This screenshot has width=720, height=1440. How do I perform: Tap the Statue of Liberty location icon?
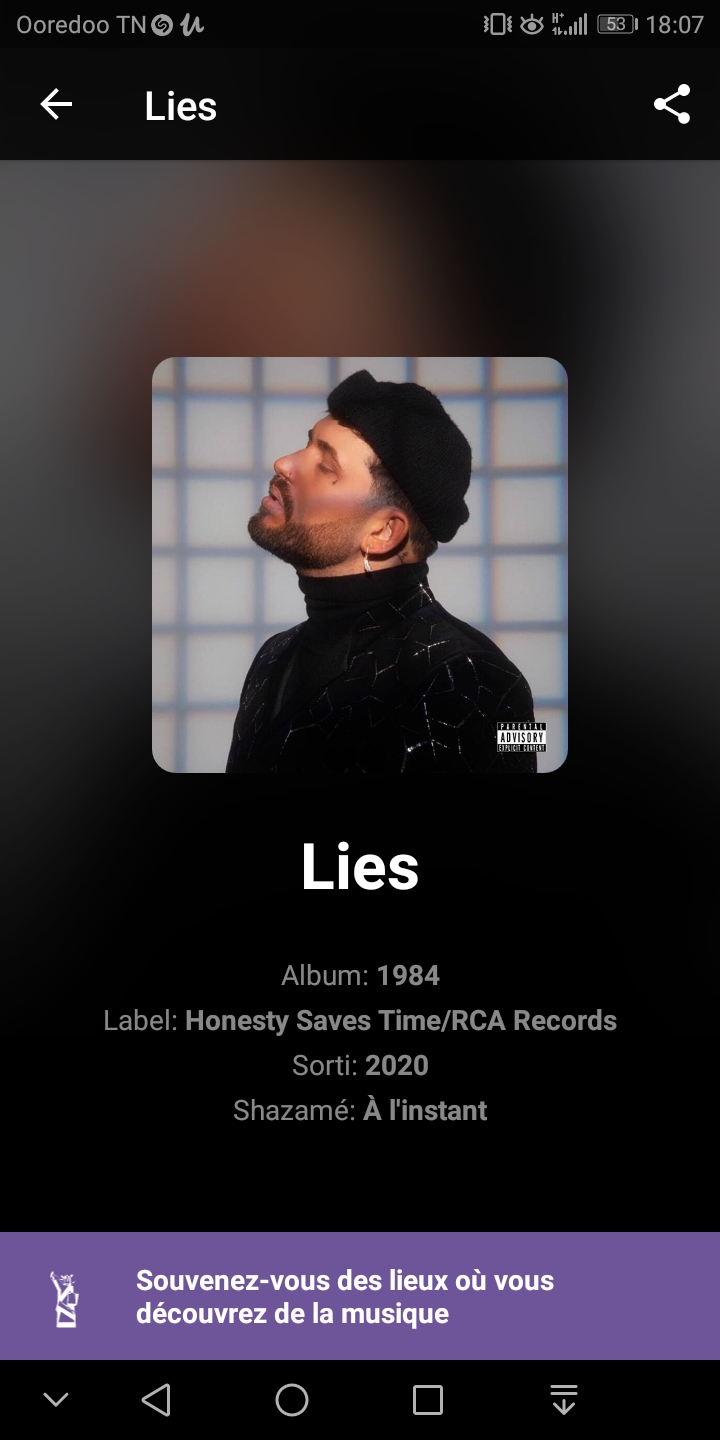[66, 1297]
